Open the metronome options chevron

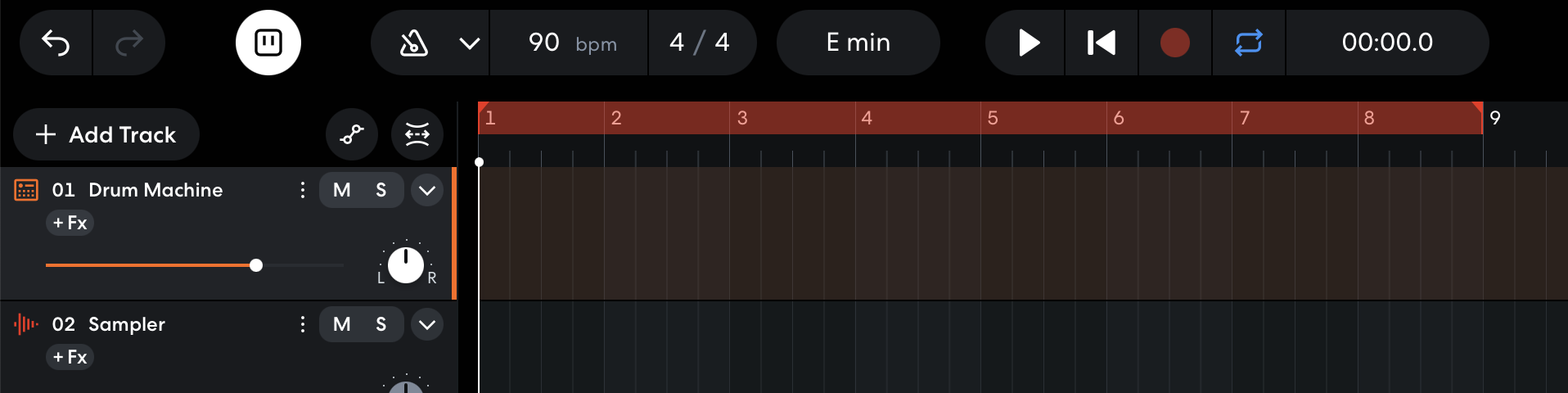[470, 43]
